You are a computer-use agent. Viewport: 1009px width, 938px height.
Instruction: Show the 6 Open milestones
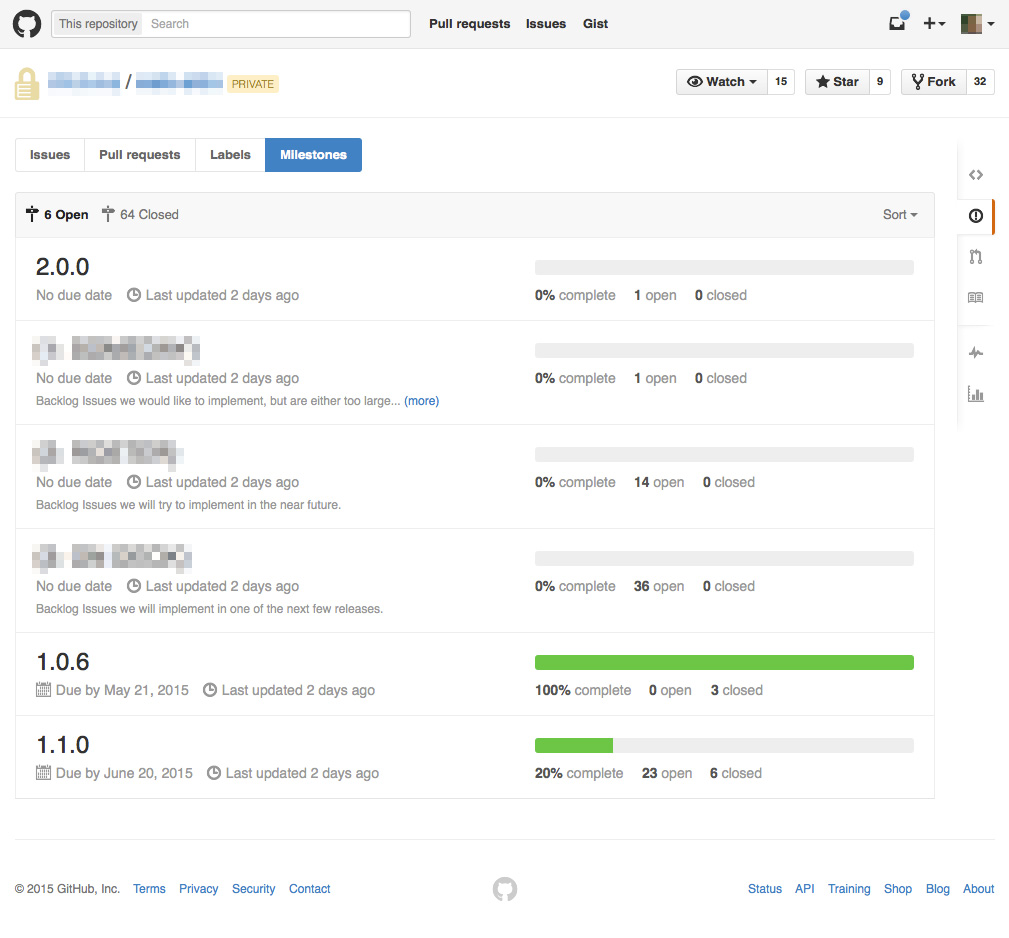[57, 215]
